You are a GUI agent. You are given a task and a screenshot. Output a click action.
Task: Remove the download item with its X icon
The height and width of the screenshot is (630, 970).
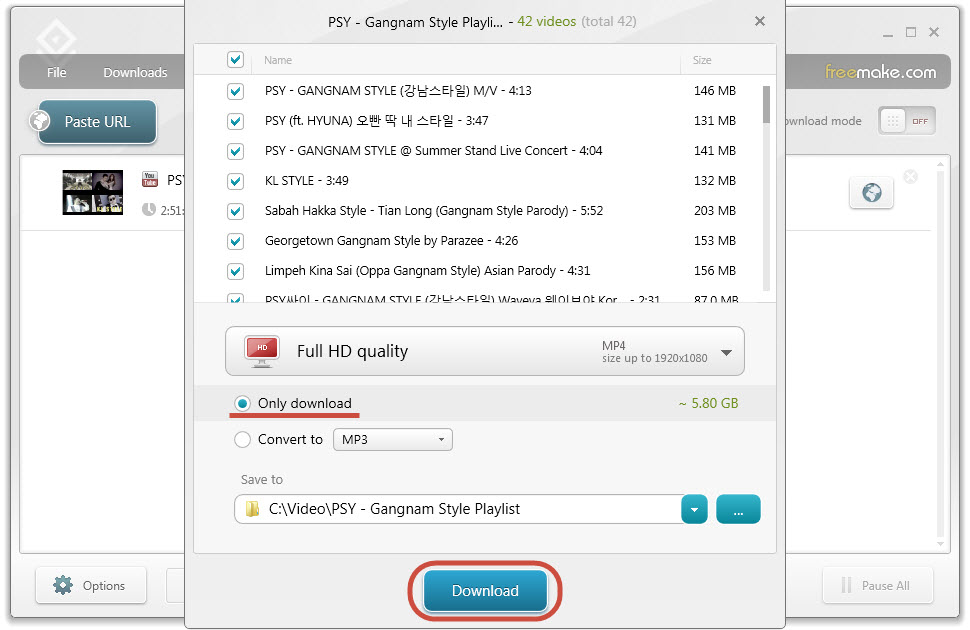(x=911, y=177)
